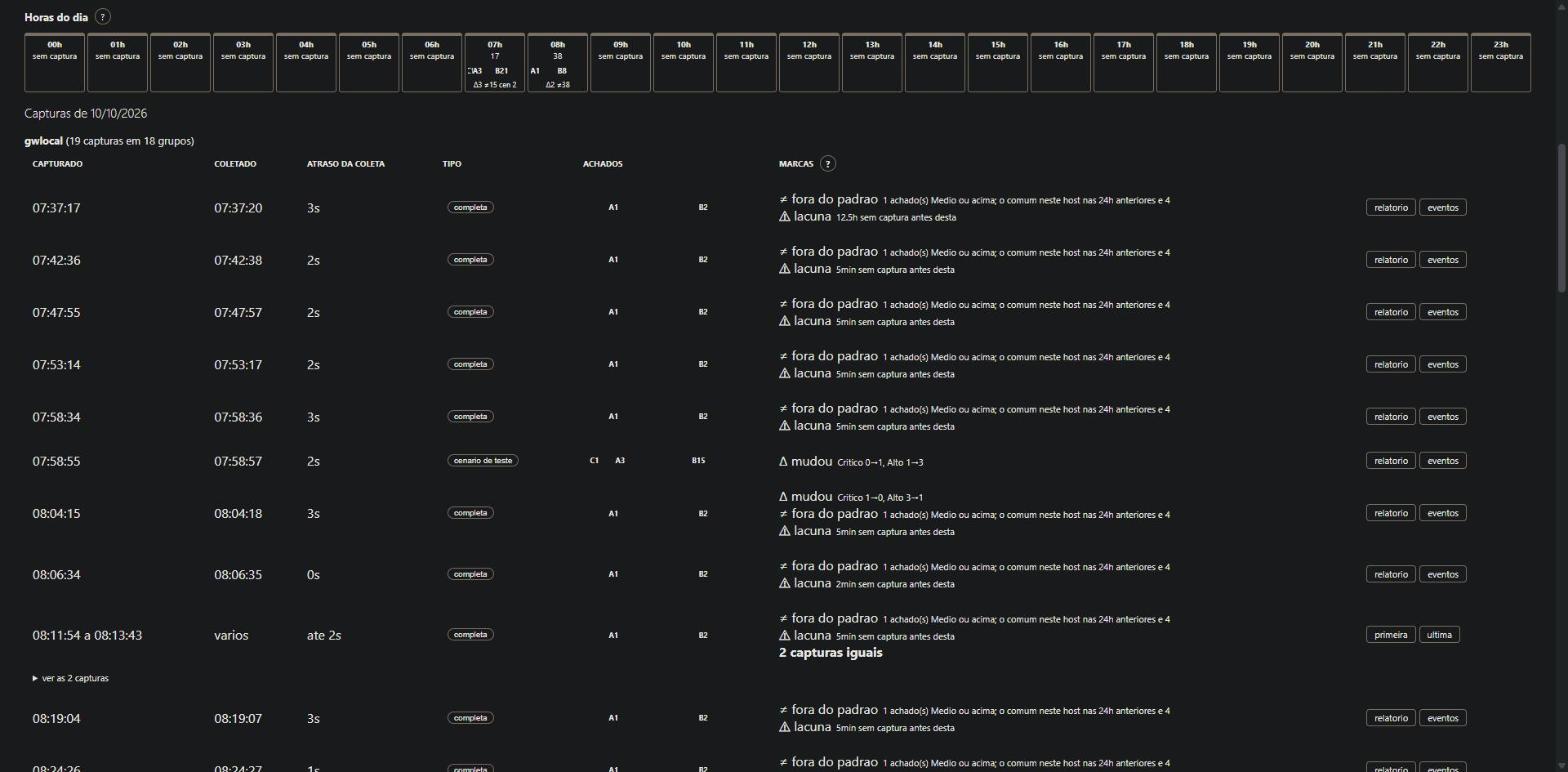
Task: Select the 08h hour cell
Action: 558,63
